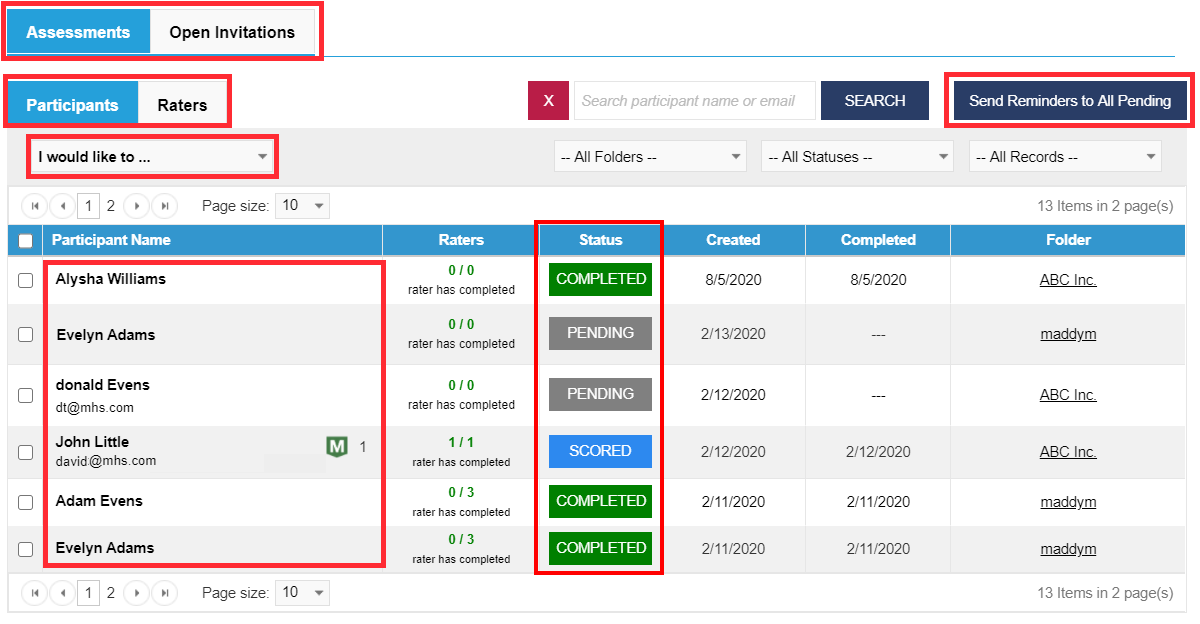
Task: Click email david@mhs.com
Action: pyautogui.click(x=106, y=461)
